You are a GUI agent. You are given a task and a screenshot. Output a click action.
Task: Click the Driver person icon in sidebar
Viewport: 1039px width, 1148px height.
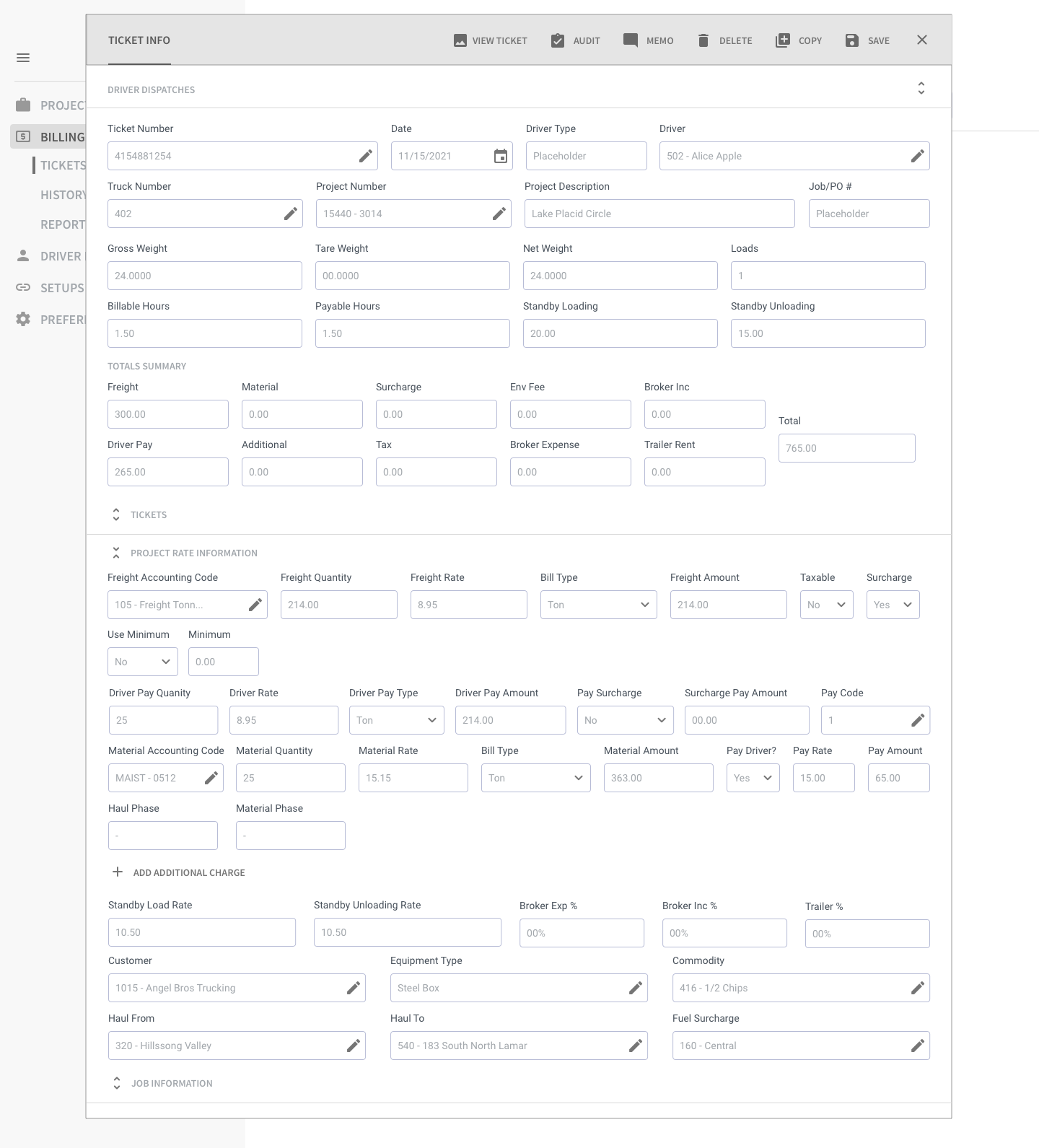[x=23, y=255]
